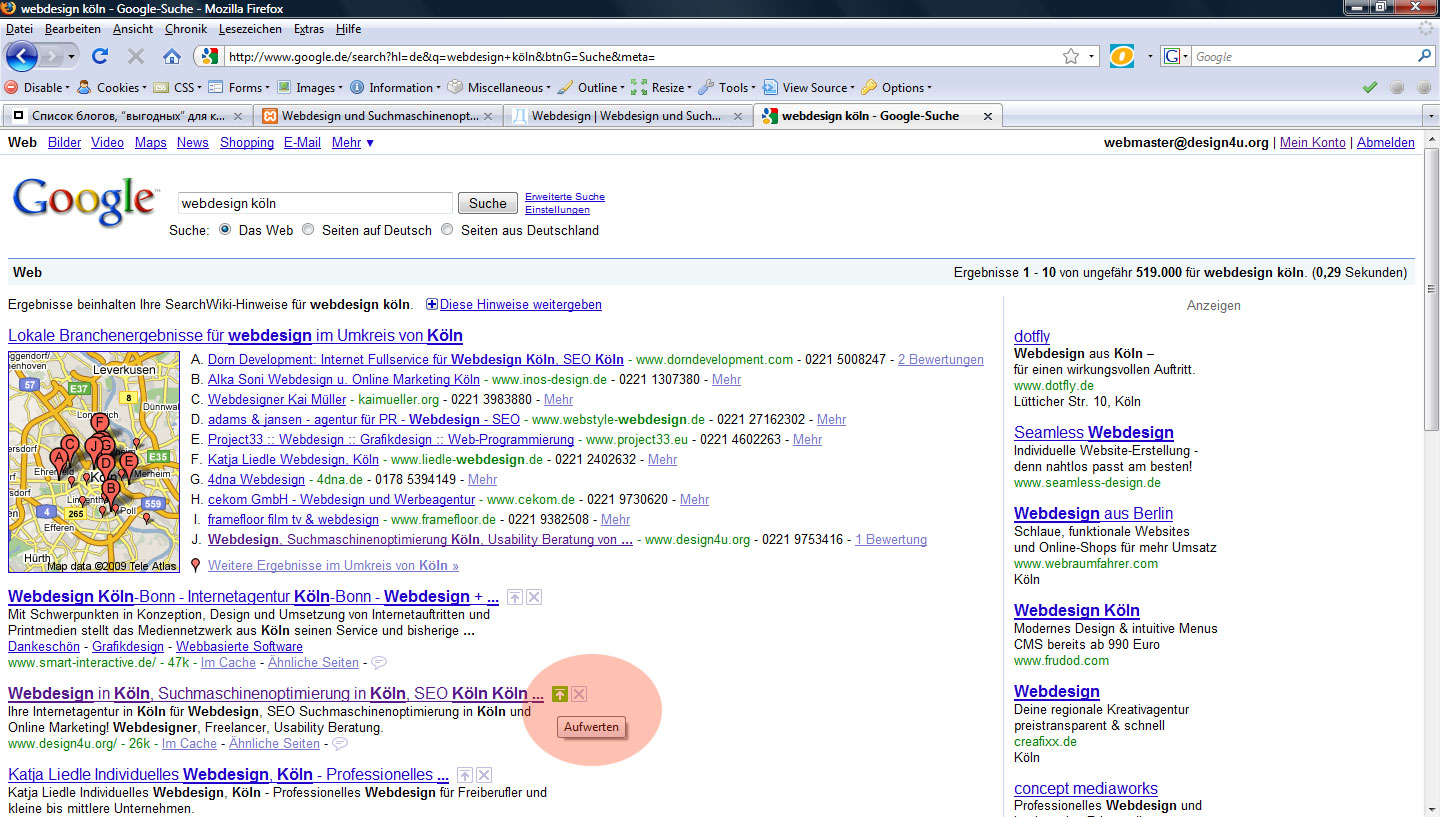
Task: Add comment bubble for design4u.org result
Action: [340, 744]
